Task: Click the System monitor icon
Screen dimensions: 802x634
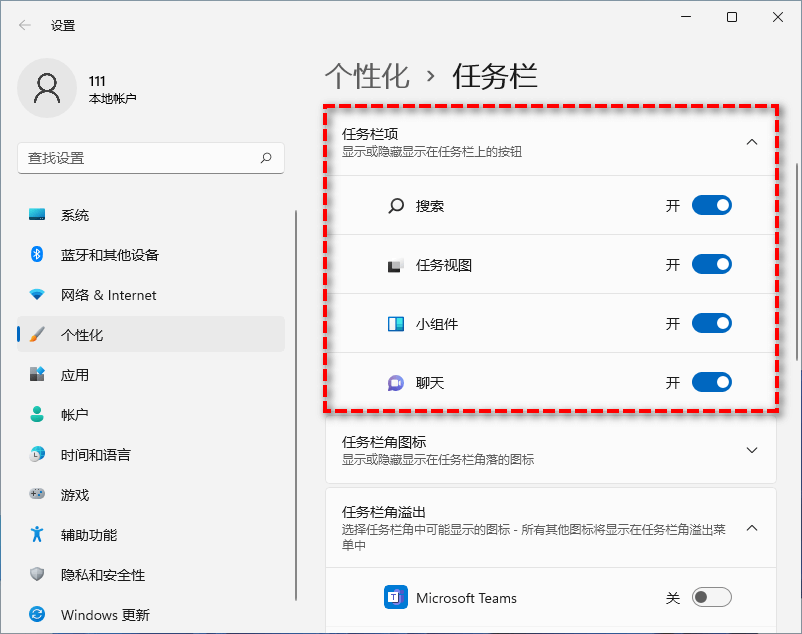Action: 37,214
